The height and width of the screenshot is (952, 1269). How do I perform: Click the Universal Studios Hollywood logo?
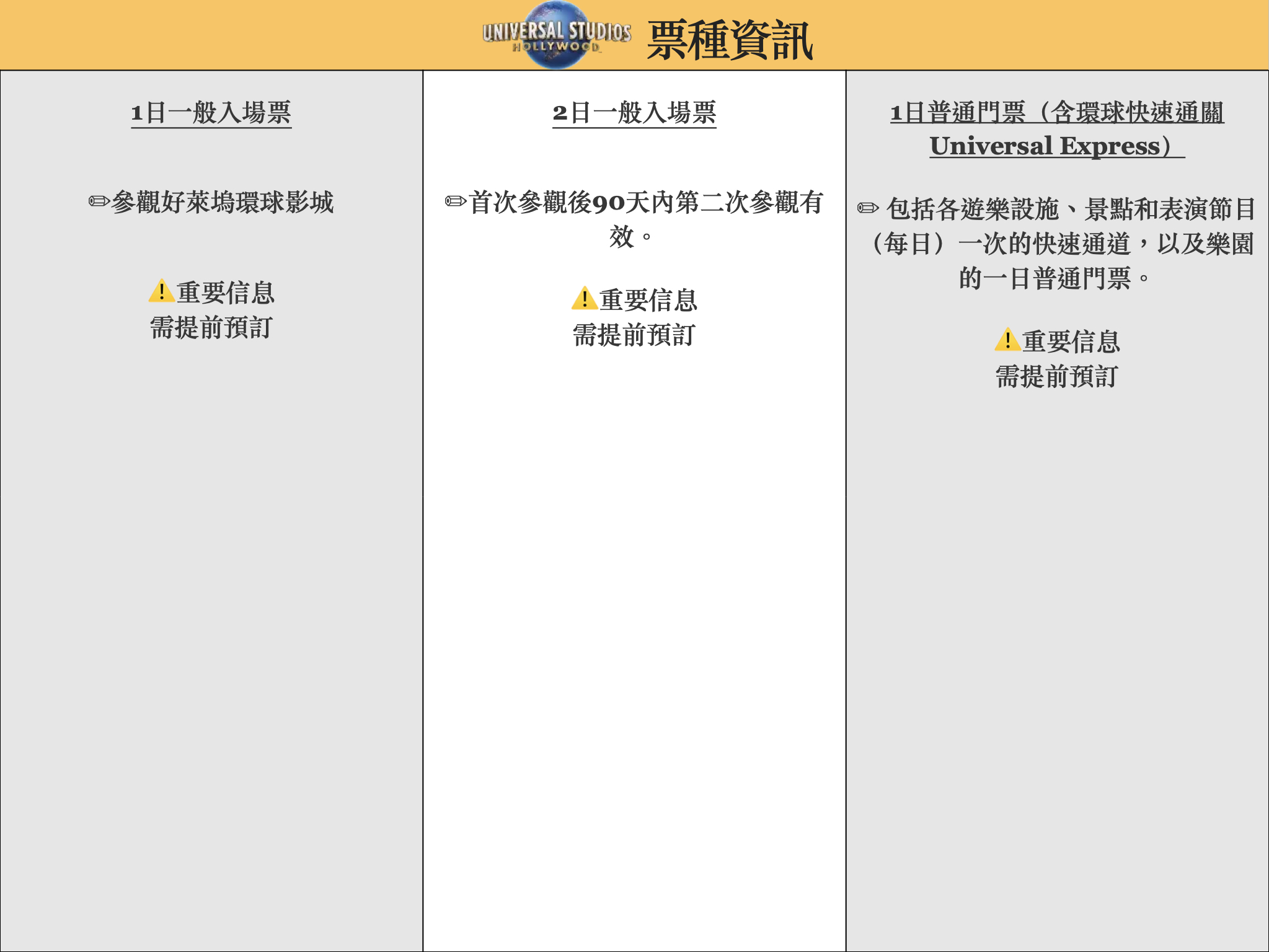point(557,35)
